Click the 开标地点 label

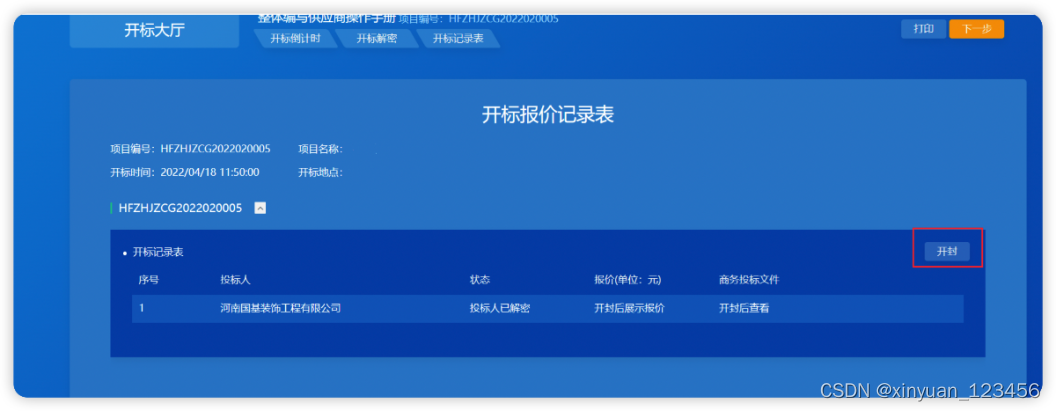321,172
